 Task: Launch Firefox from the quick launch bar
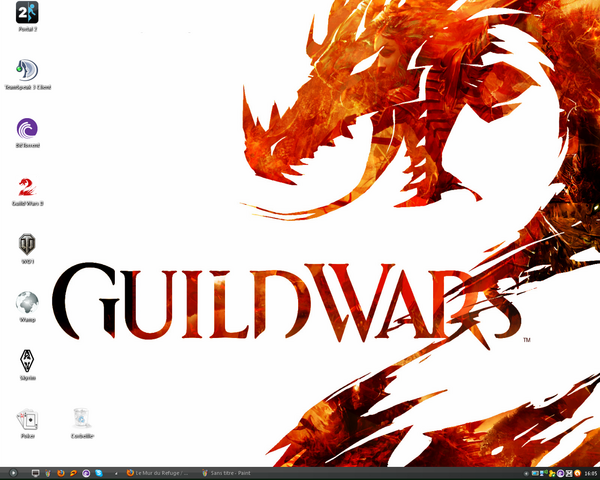pyautogui.click(x=60, y=473)
